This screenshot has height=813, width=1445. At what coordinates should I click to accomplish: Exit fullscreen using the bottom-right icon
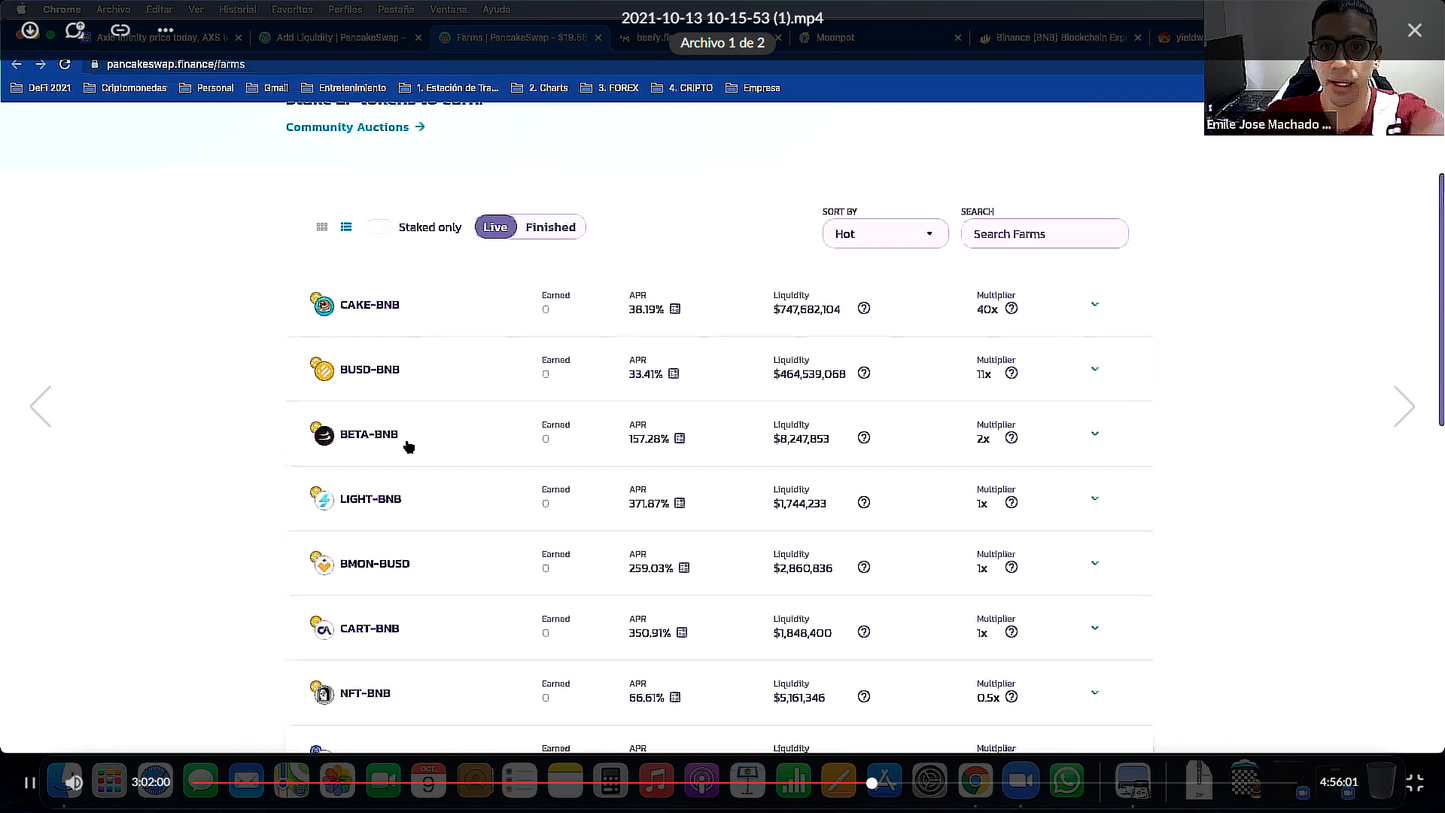tap(1414, 783)
